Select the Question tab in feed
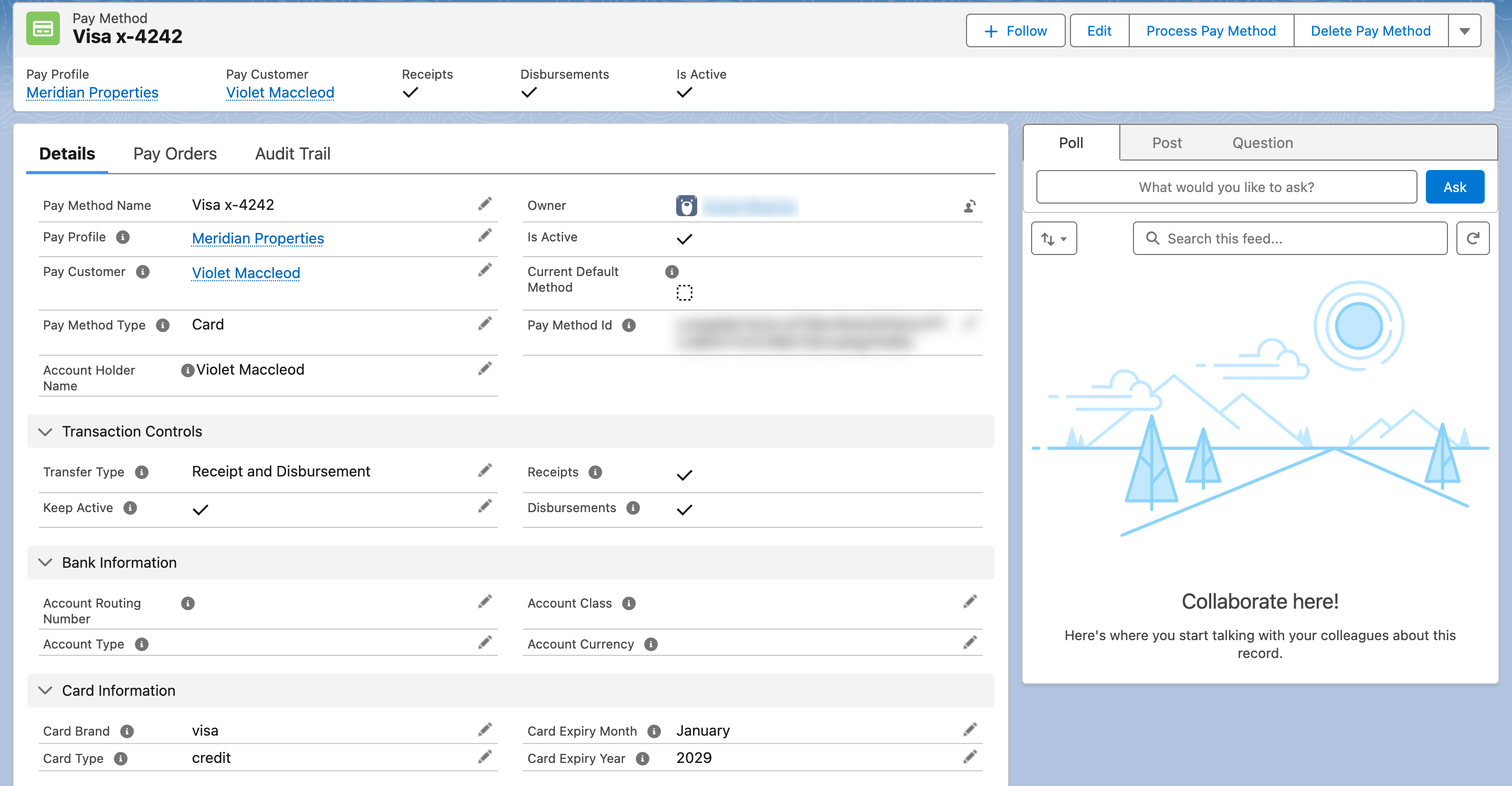 [x=1263, y=143]
